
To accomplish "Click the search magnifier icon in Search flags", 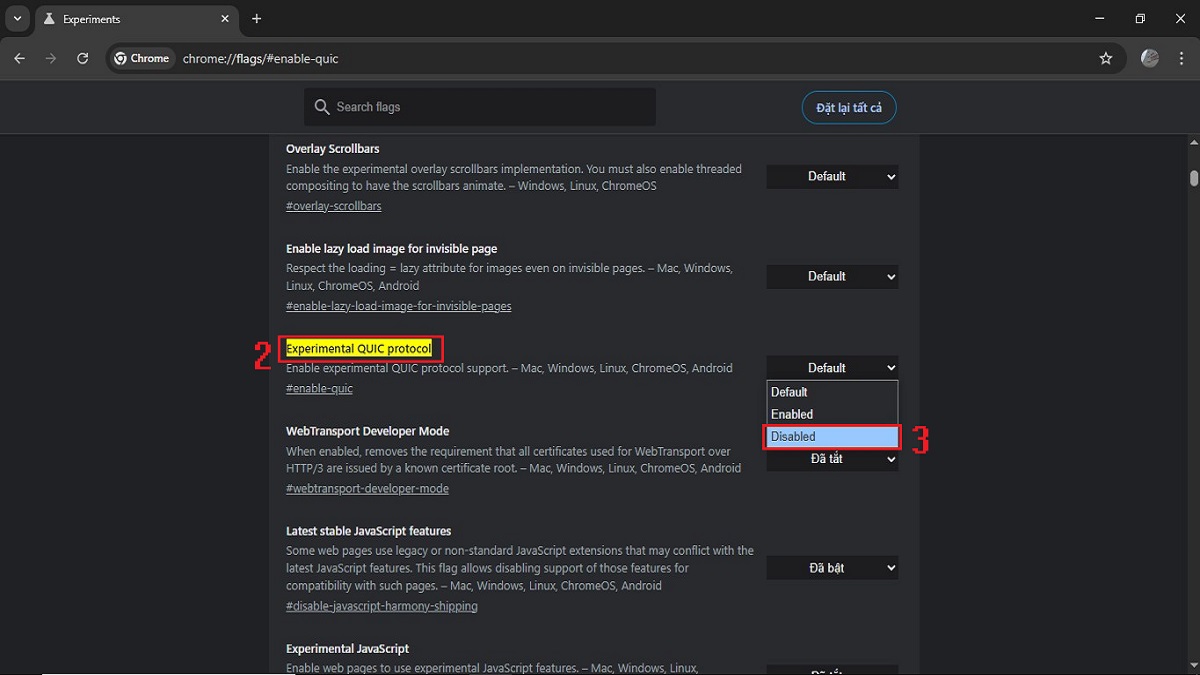I will (x=322, y=107).
